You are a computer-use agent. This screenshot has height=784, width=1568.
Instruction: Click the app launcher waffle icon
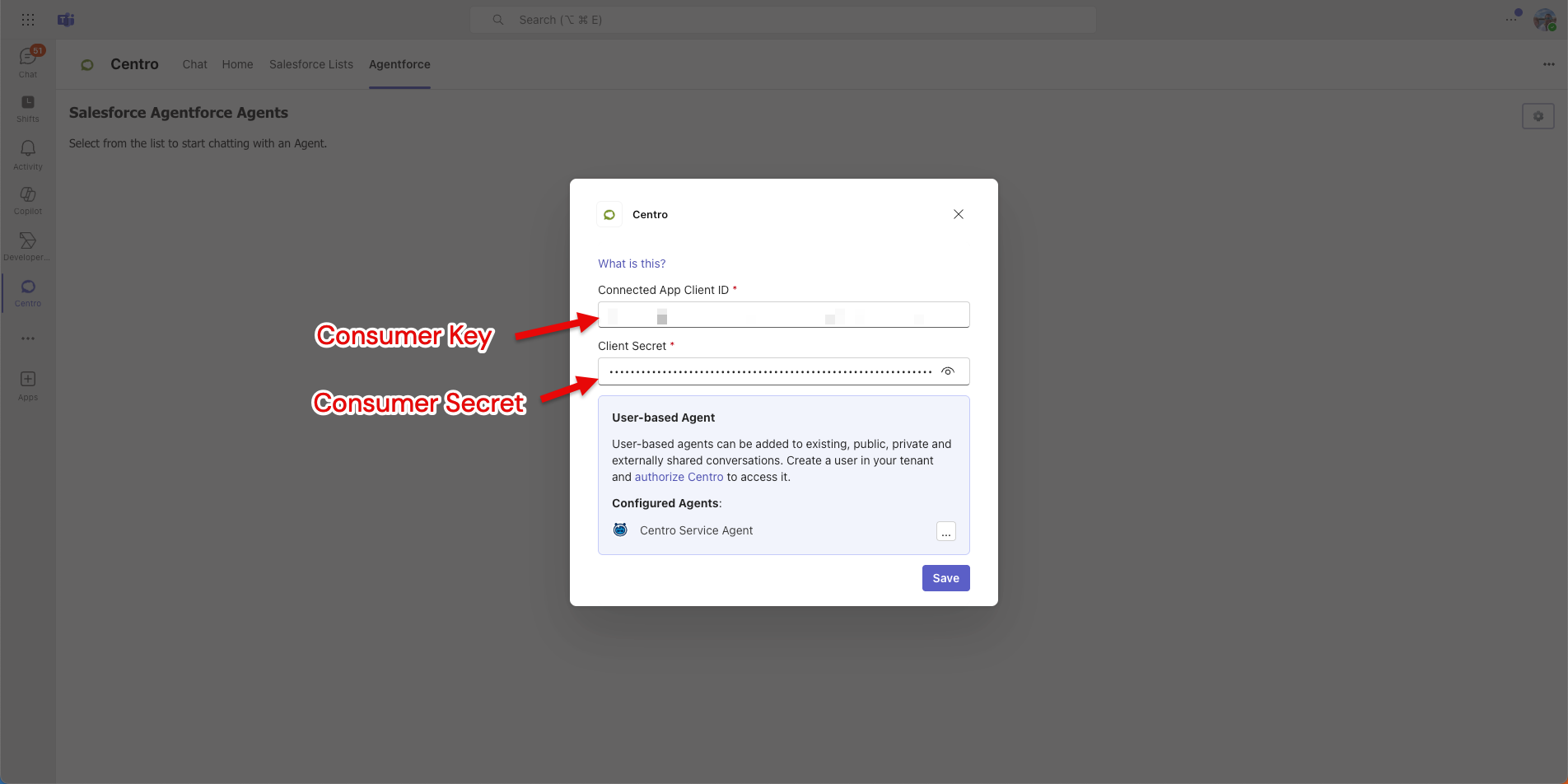click(x=28, y=20)
